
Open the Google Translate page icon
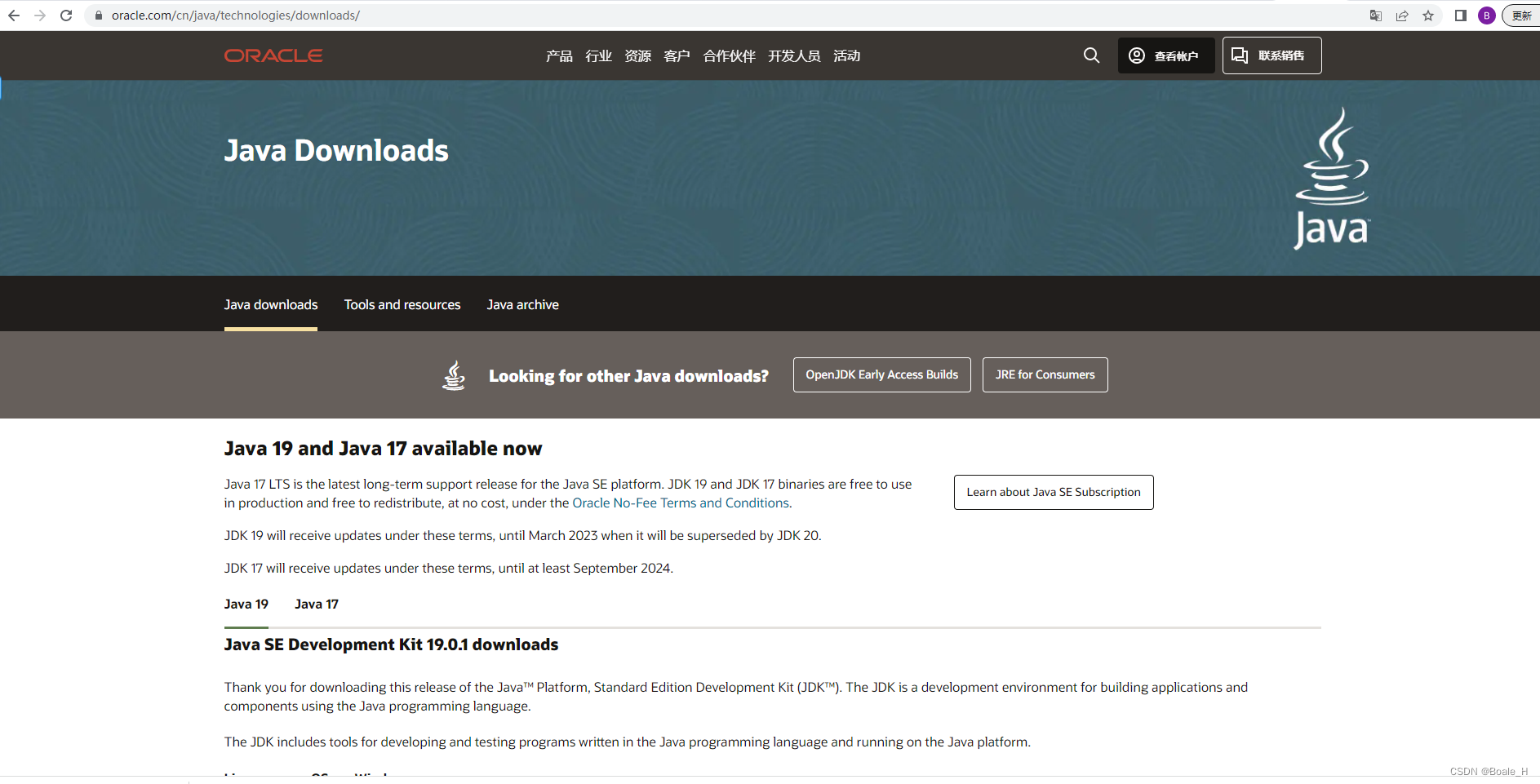[1376, 16]
